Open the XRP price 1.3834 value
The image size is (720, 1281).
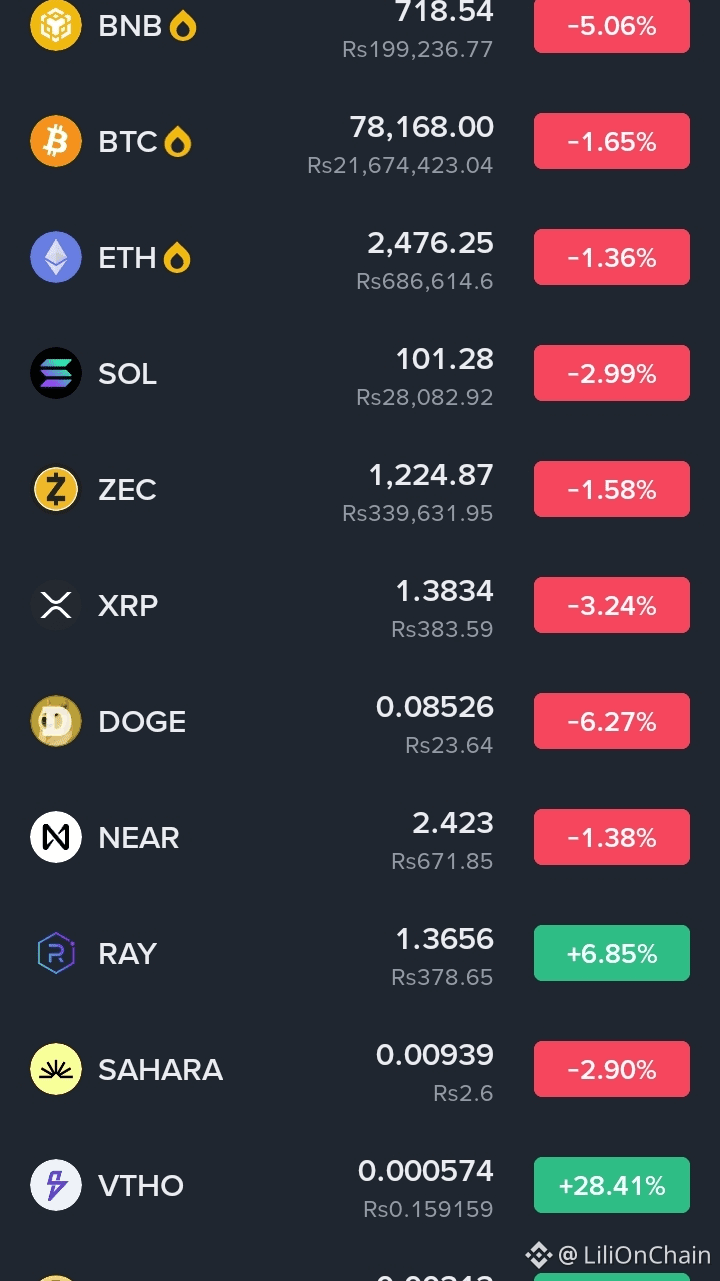[x=445, y=591]
